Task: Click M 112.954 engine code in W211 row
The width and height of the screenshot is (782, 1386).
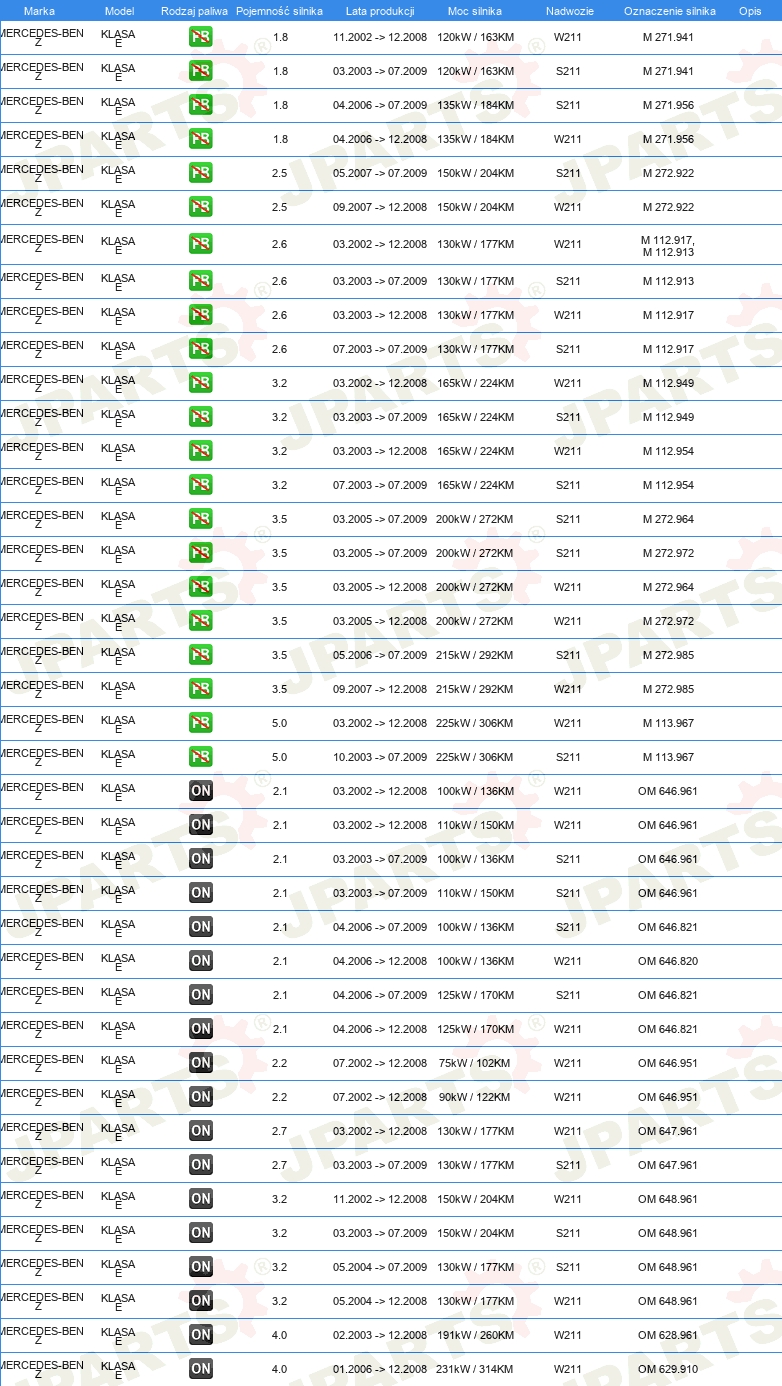Action: point(668,451)
